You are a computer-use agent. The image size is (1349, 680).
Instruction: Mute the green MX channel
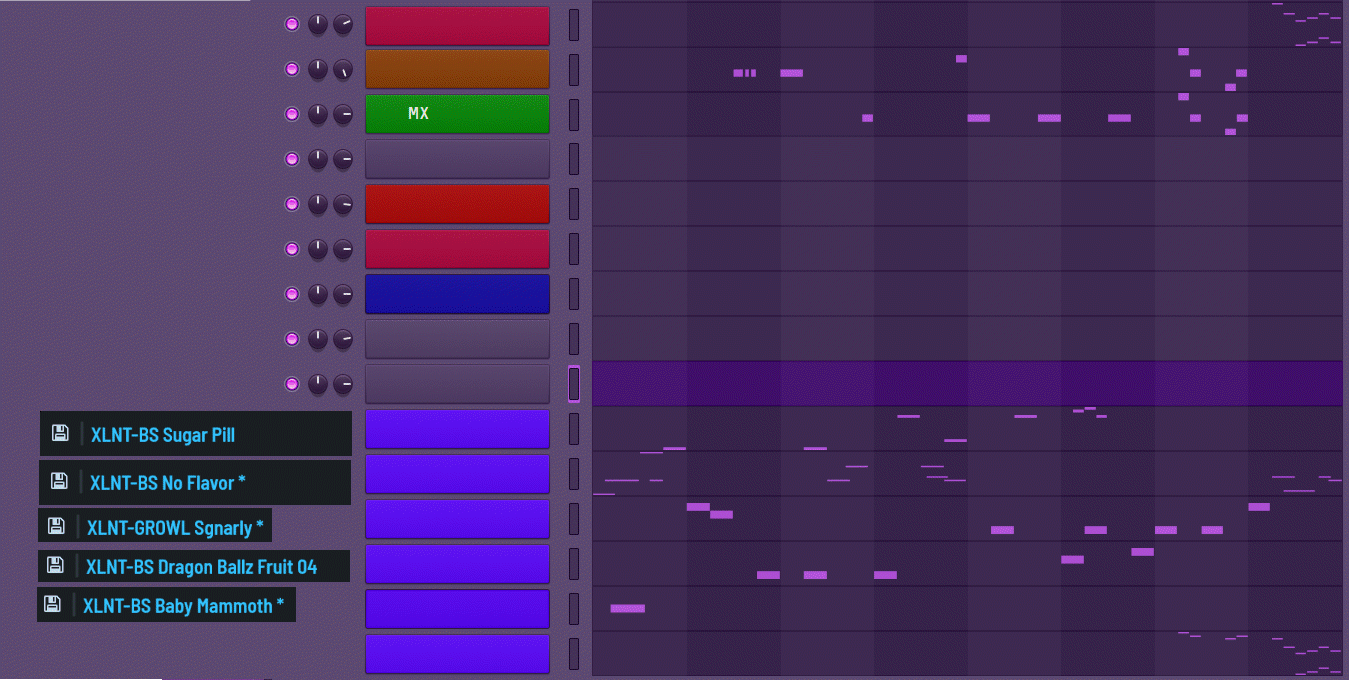pos(292,114)
